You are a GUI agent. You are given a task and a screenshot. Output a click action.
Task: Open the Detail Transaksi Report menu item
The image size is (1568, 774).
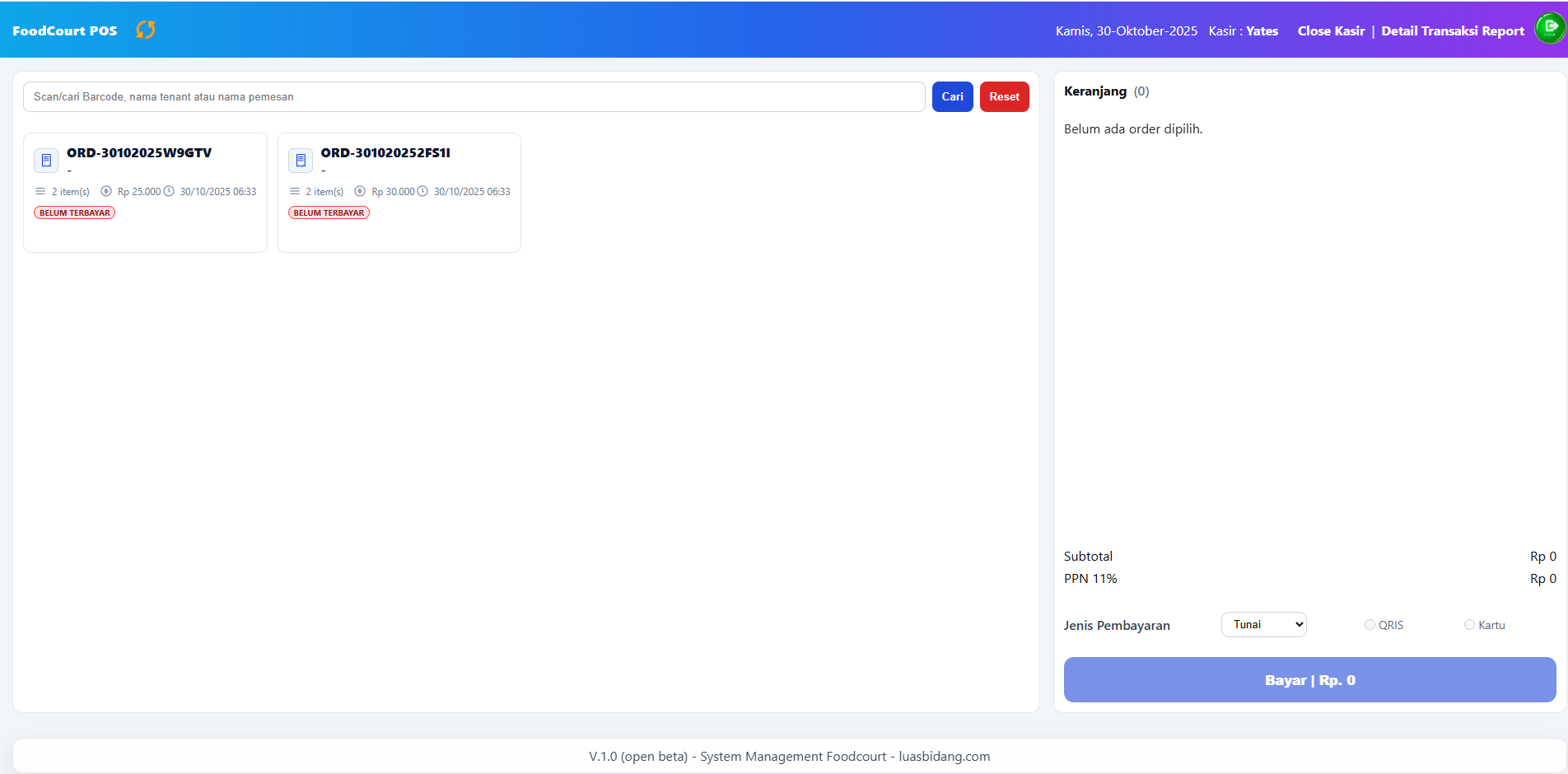click(x=1452, y=30)
